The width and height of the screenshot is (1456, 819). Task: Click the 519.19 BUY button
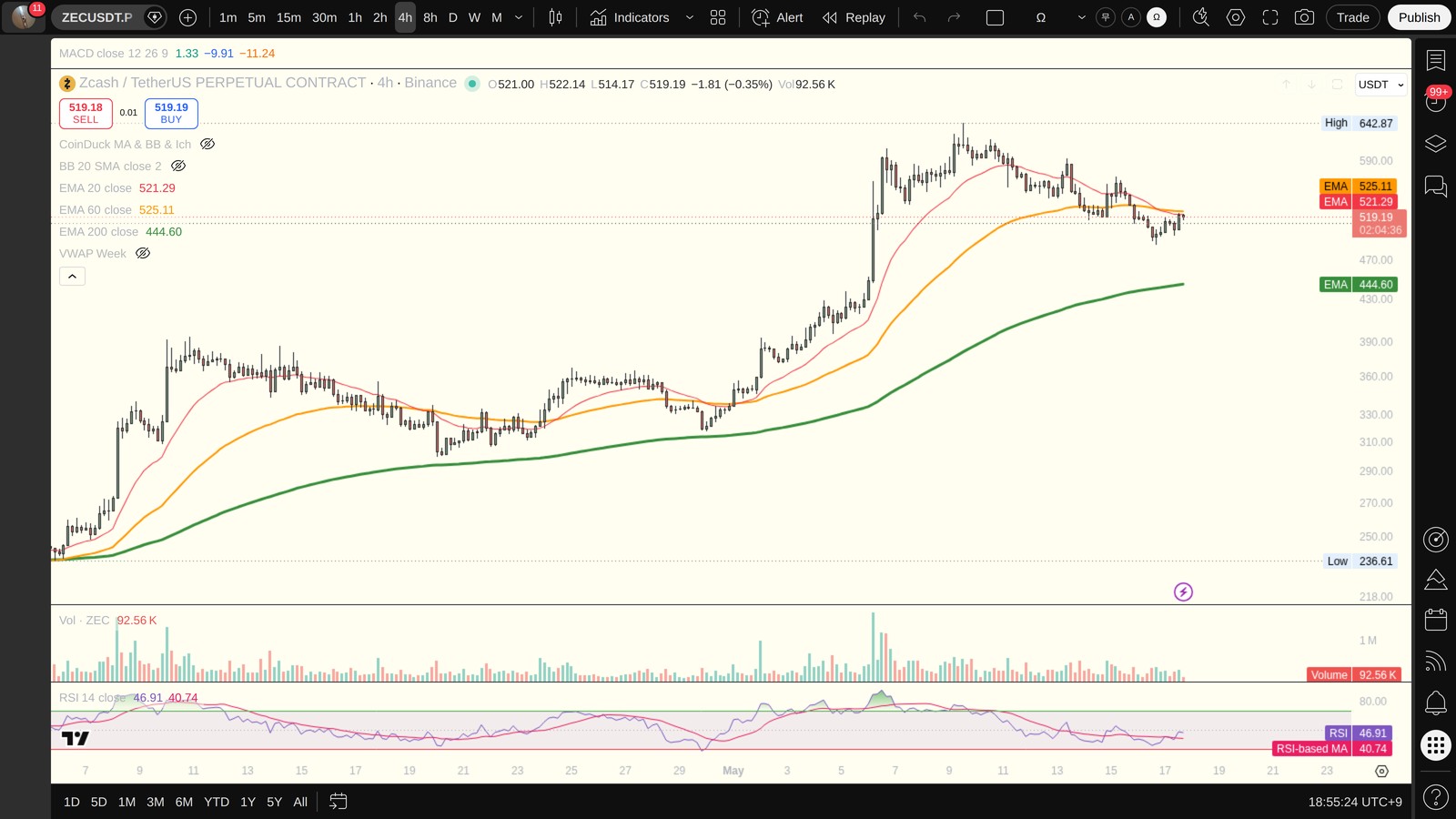171,113
